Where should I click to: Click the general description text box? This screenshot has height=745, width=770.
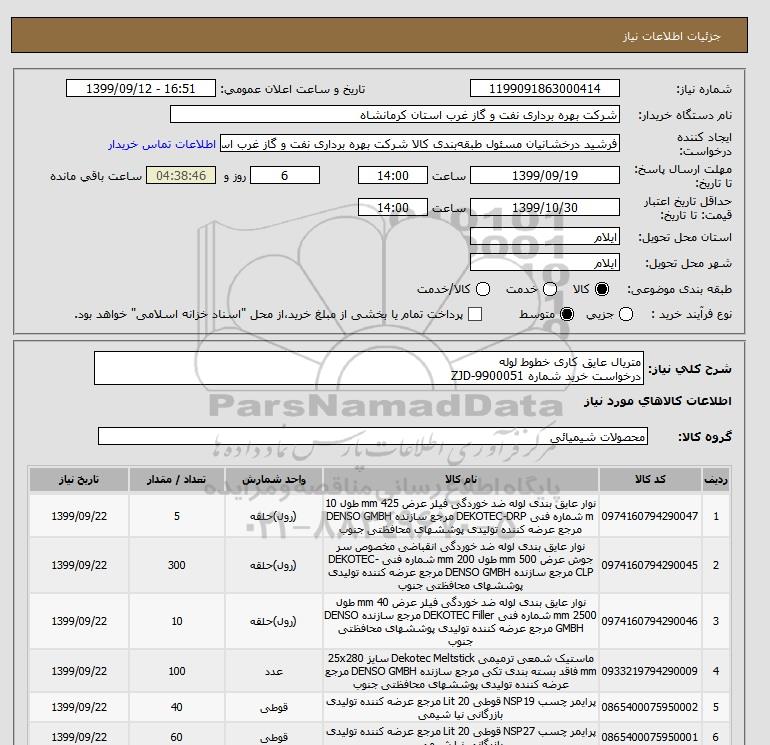click(369, 368)
